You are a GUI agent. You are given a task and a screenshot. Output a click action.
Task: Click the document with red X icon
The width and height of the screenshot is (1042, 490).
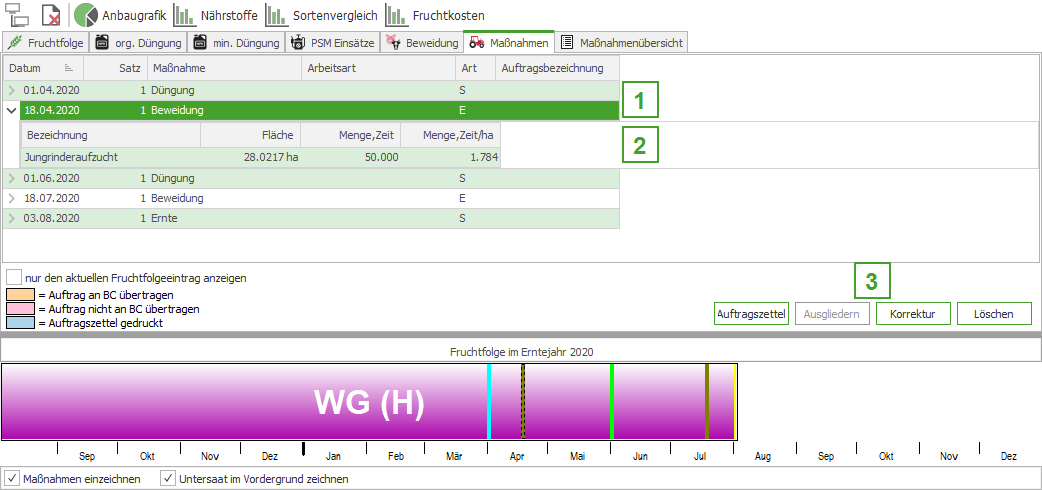(x=50, y=15)
